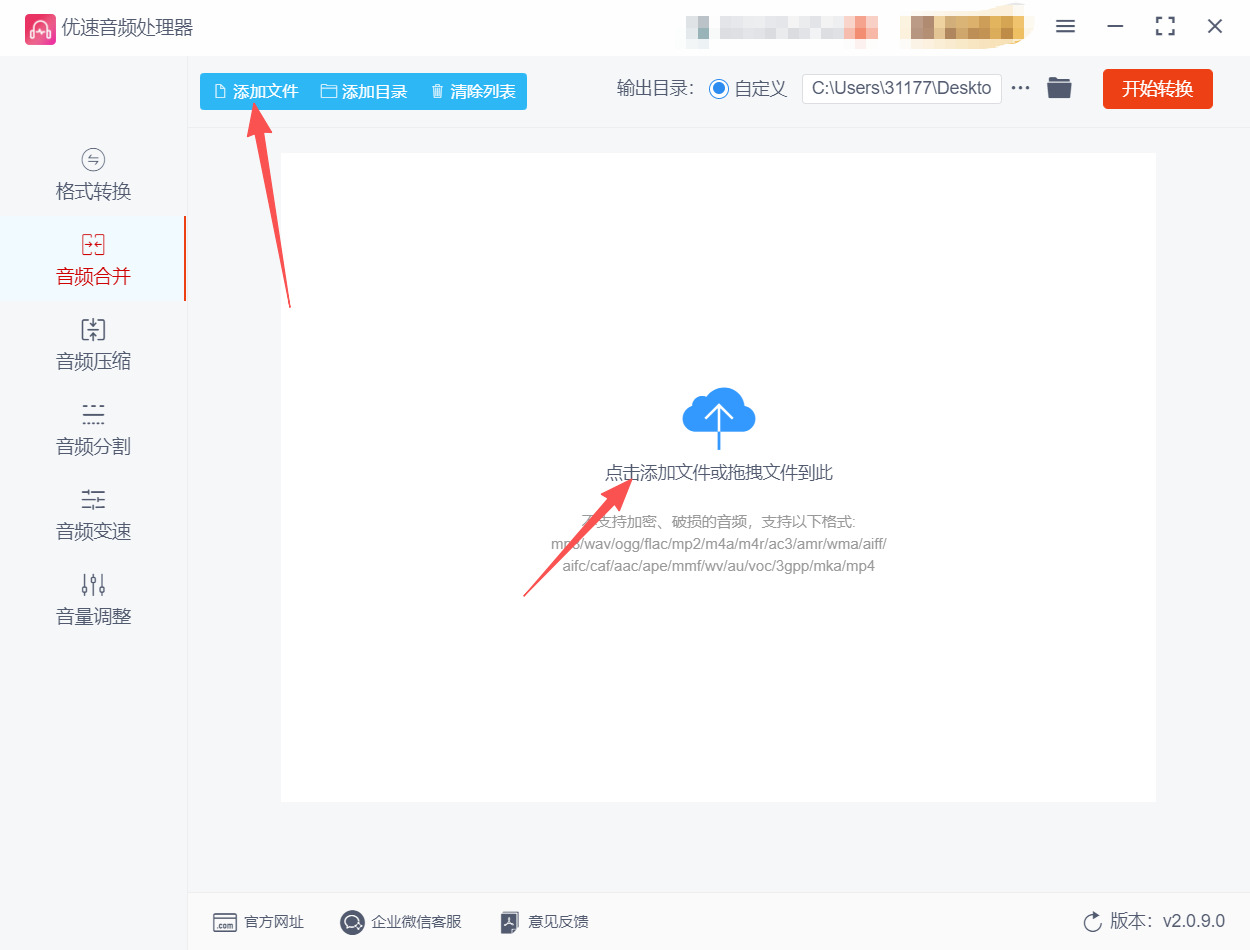The width and height of the screenshot is (1250, 950).
Task: Open the hamburger menu at top right
Action: 1065,26
